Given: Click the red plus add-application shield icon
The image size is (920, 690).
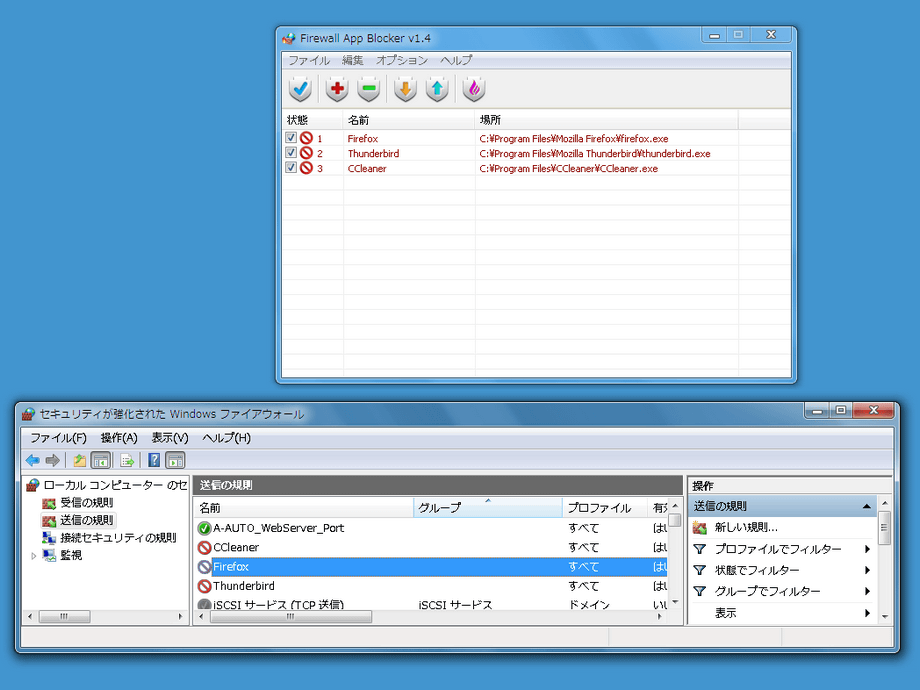Looking at the screenshot, I should 337,89.
